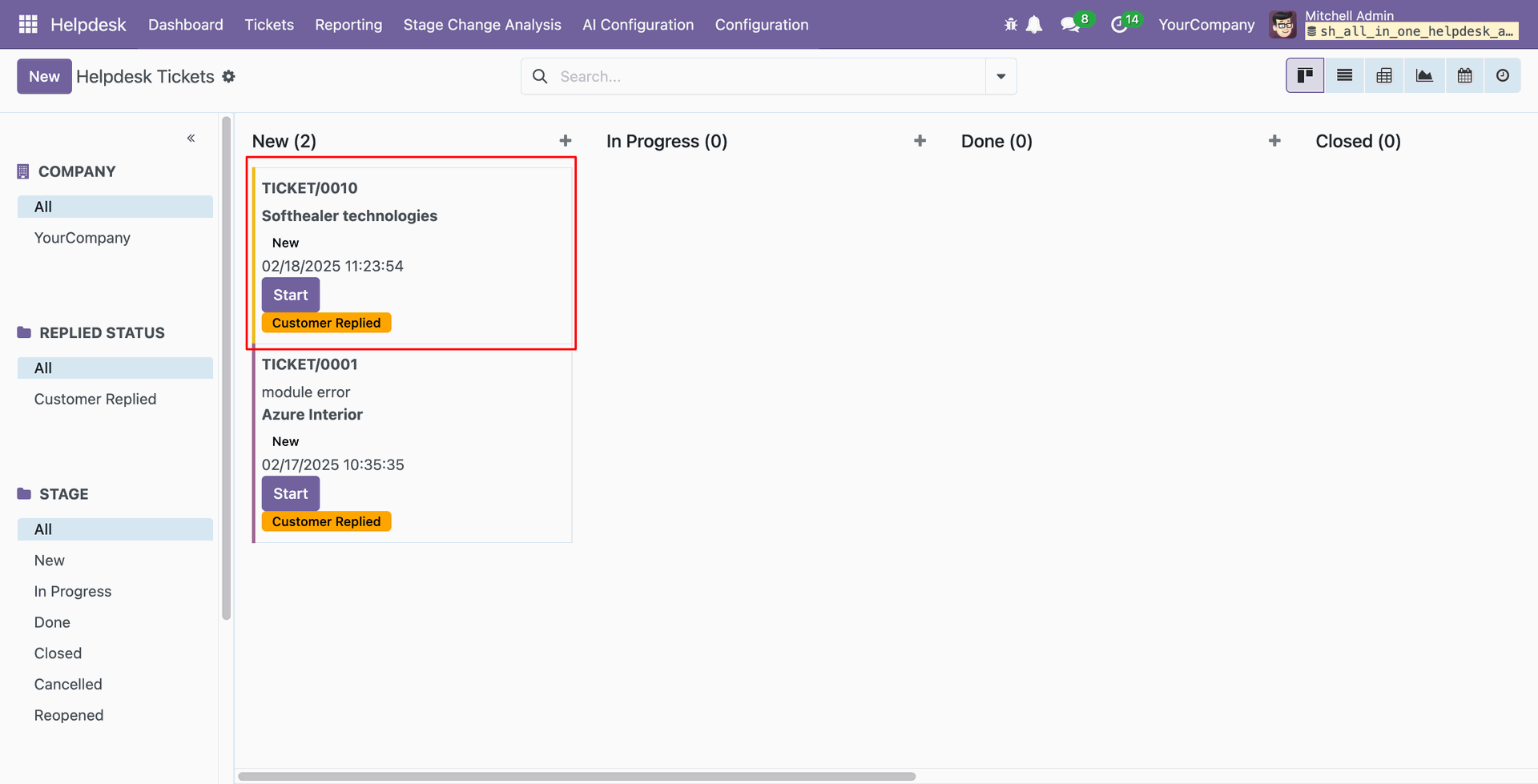Click the Mitchell Admin avatar

point(1282,25)
